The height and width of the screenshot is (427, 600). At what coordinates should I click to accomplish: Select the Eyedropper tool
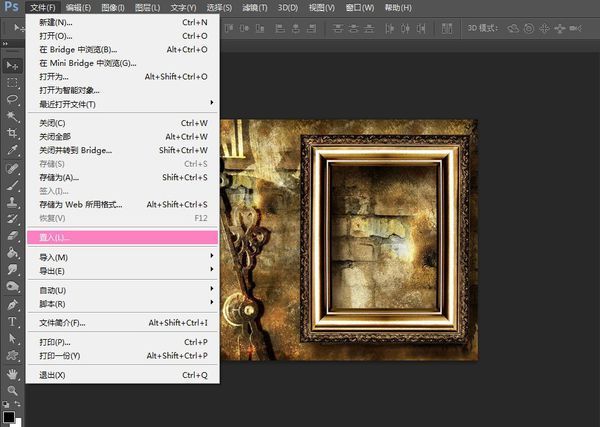(x=12, y=150)
